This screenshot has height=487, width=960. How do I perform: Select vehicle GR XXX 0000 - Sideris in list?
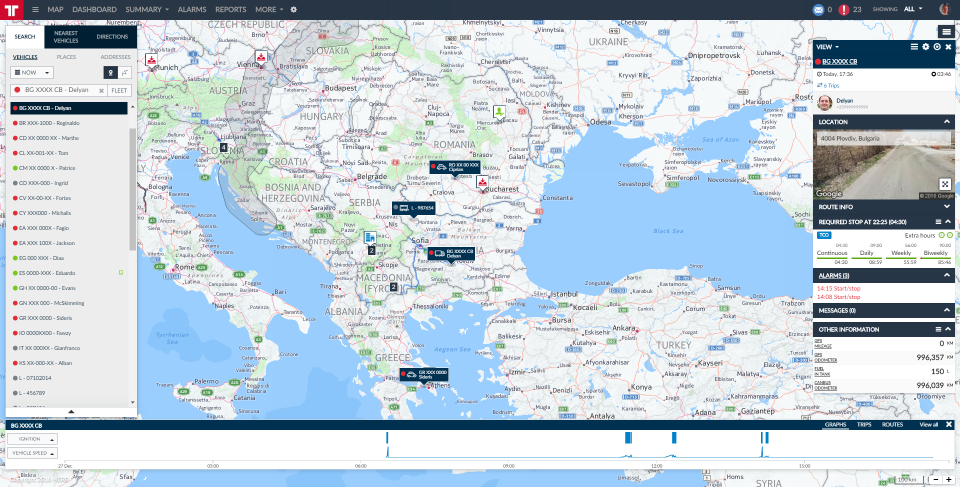coord(47,316)
